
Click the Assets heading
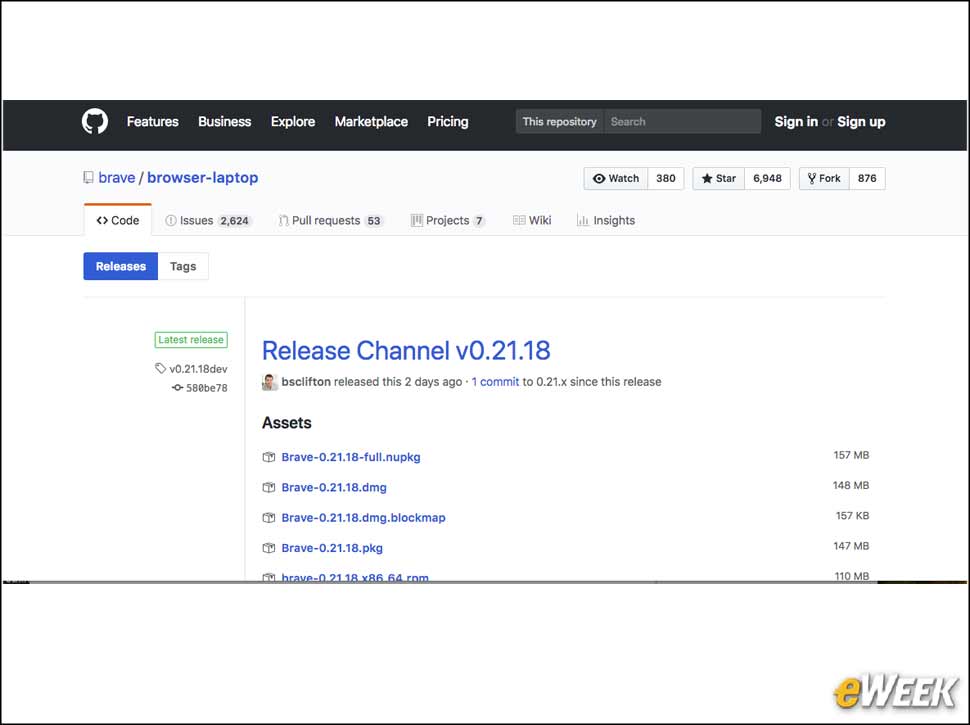pos(286,423)
